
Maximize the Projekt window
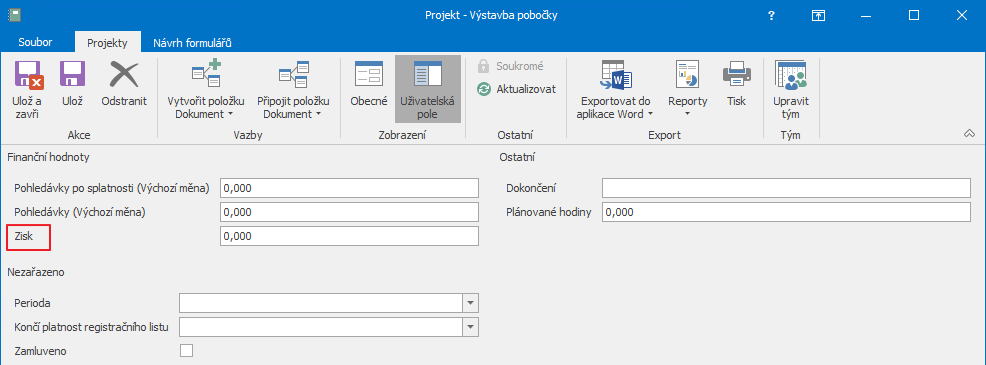coord(914,16)
